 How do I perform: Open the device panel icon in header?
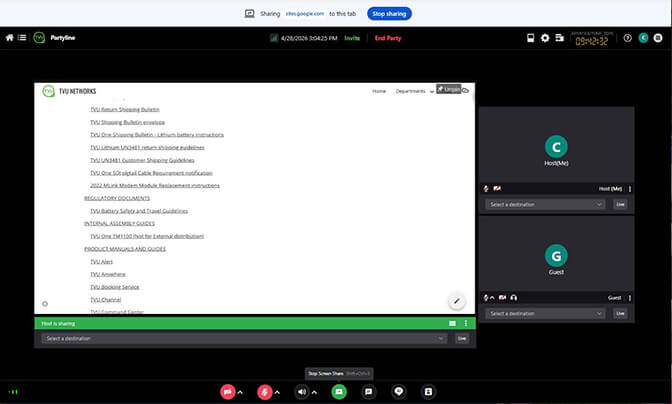pos(531,38)
